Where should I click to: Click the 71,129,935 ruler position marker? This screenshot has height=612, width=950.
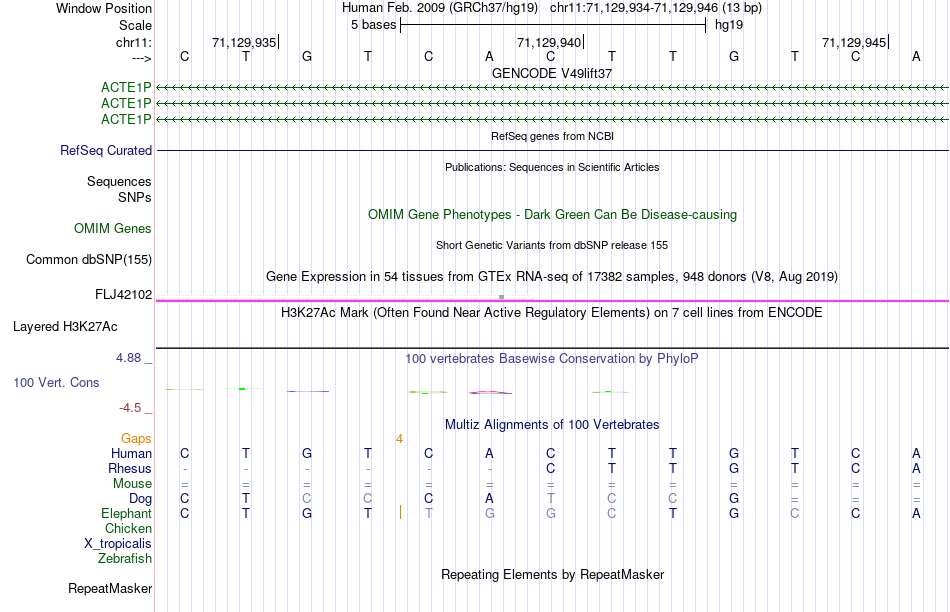pyautogui.click(x=244, y=42)
